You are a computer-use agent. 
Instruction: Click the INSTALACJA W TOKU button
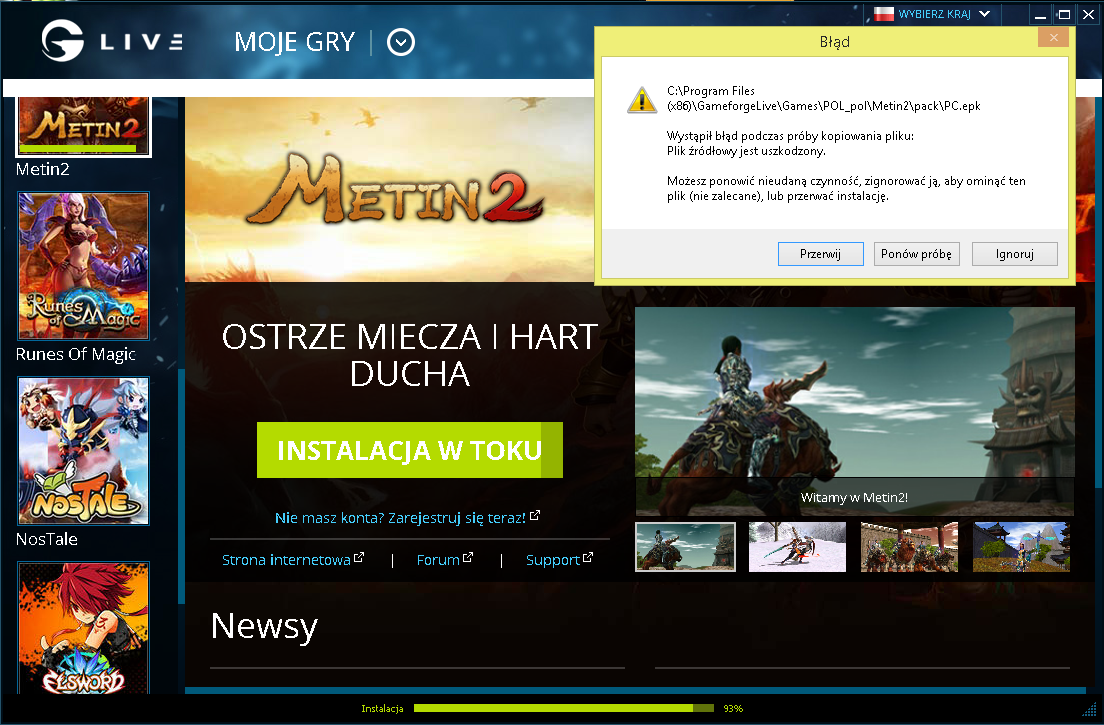(410, 450)
